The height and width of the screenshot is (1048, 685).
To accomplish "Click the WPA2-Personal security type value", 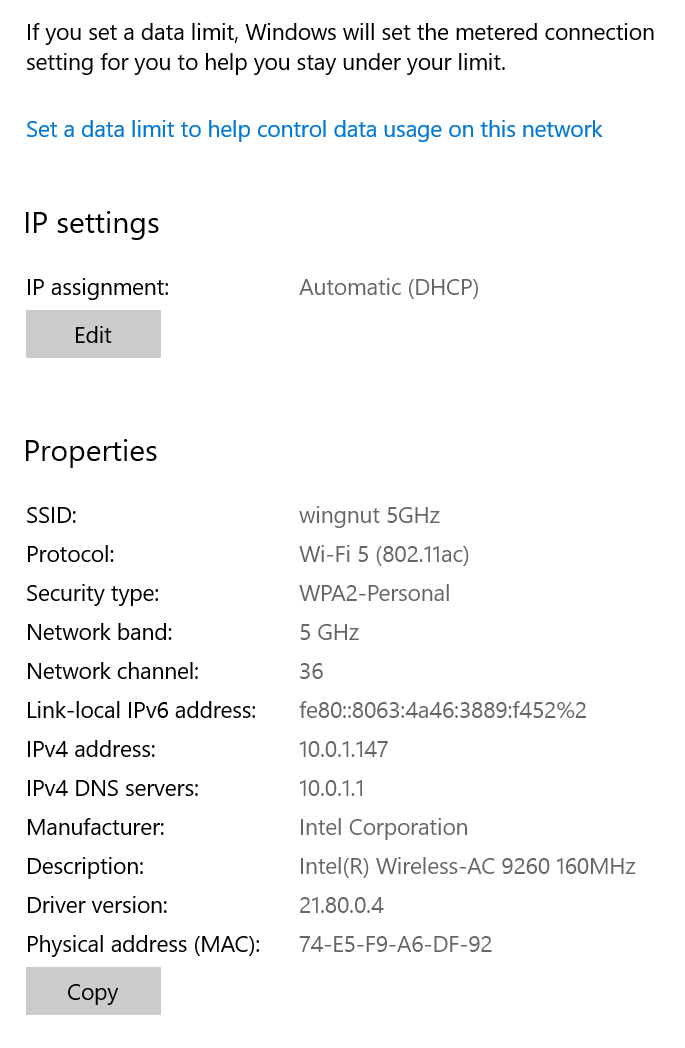I will point(374,594).
